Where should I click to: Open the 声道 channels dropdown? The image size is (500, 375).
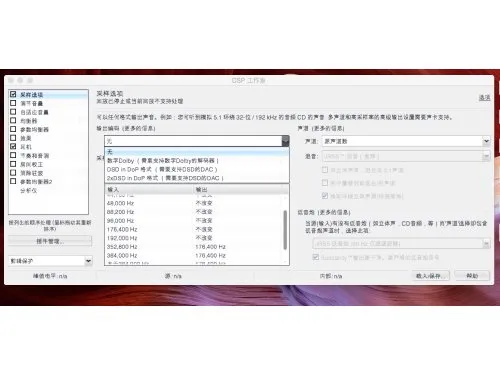click(406, 141)
